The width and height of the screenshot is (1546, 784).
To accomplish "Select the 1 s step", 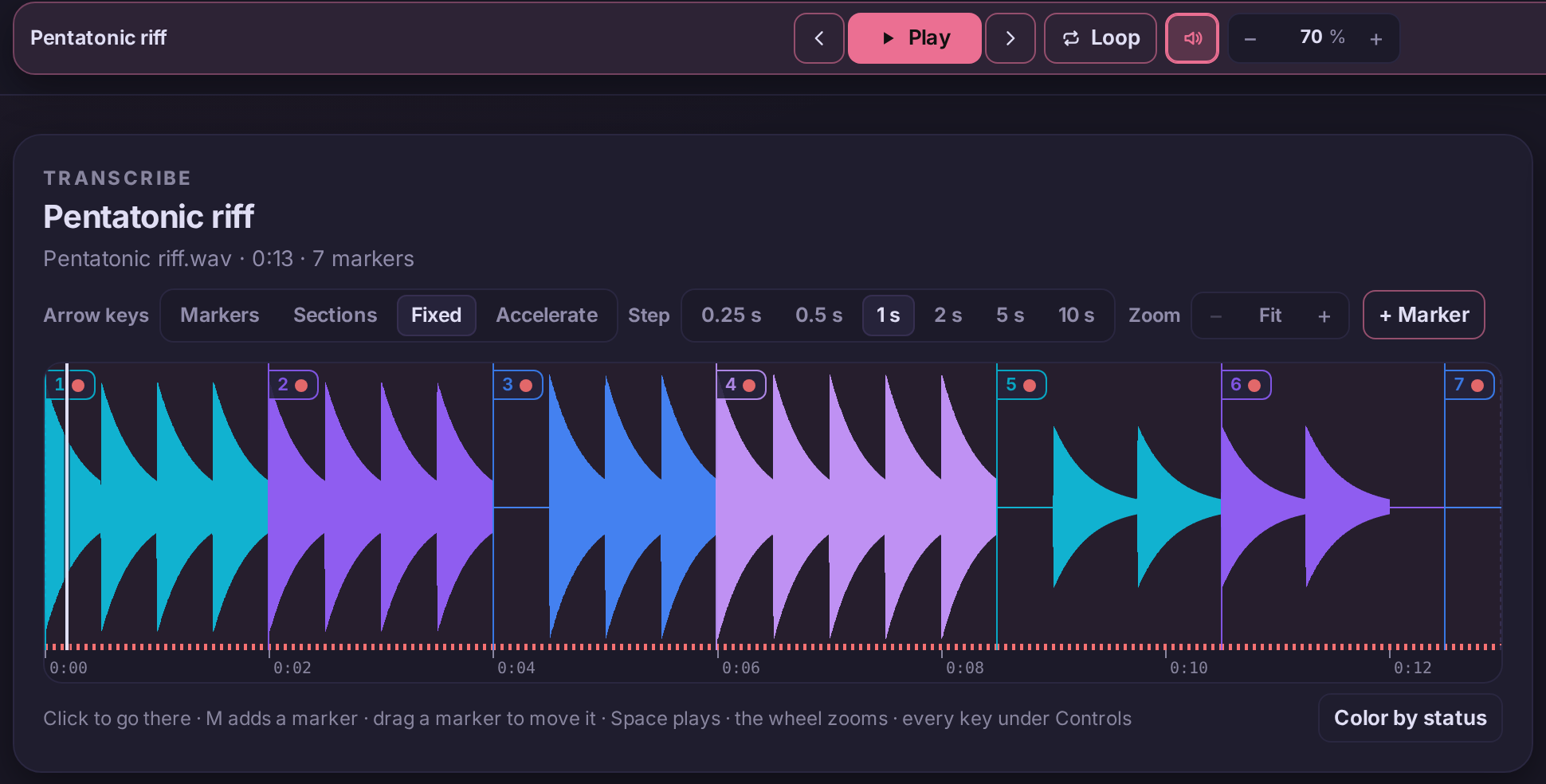I will (x=888, y=316).
